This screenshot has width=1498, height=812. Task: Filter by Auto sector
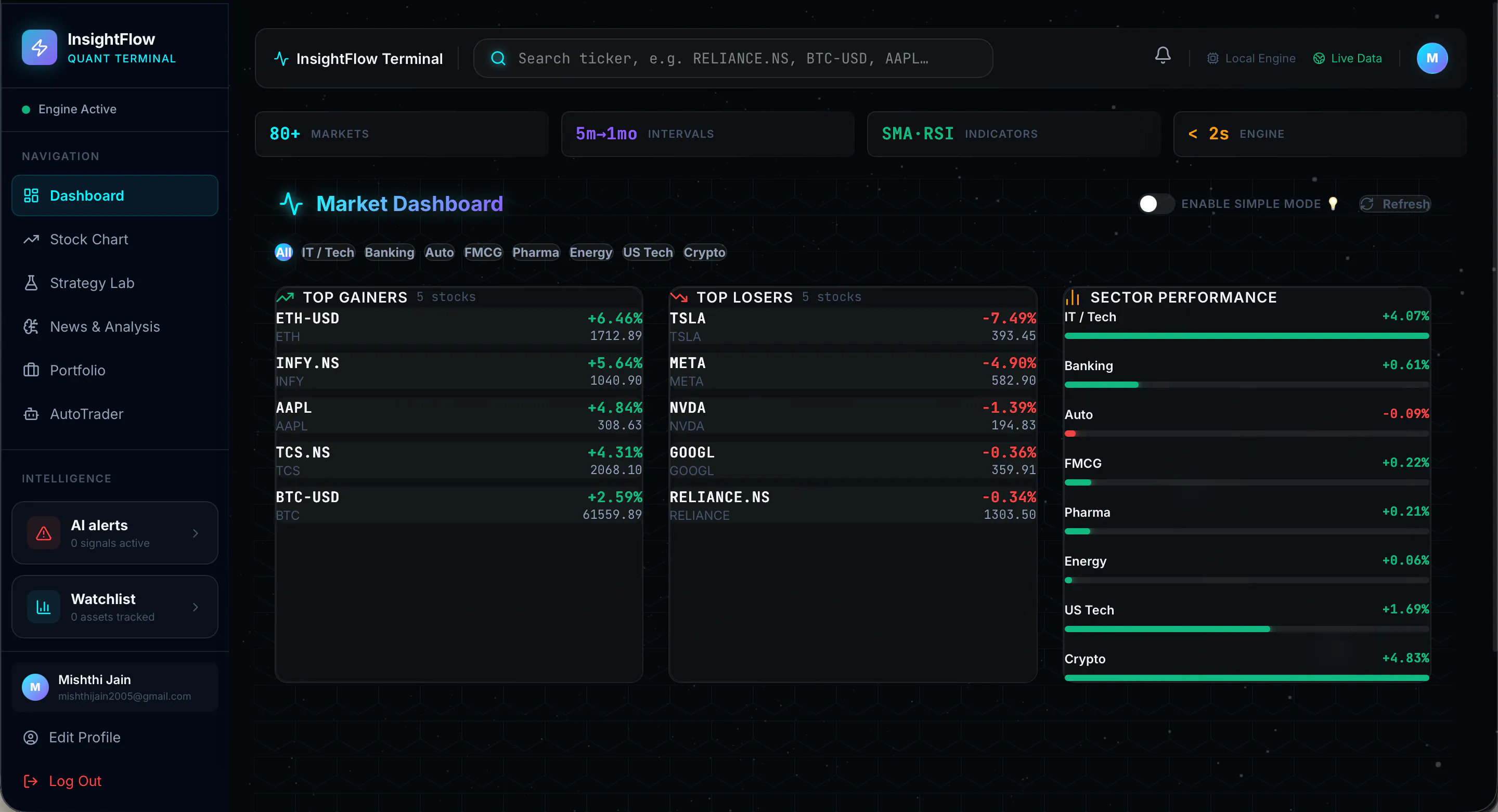coord(439,252)
